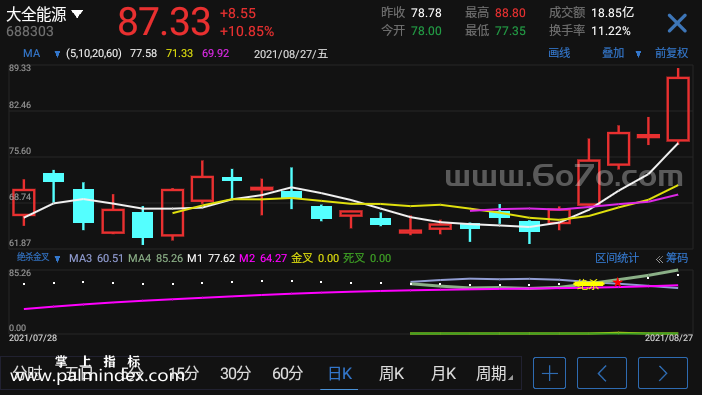
Task: Move to next candles with right arrow
Action: tap(663, 373)
